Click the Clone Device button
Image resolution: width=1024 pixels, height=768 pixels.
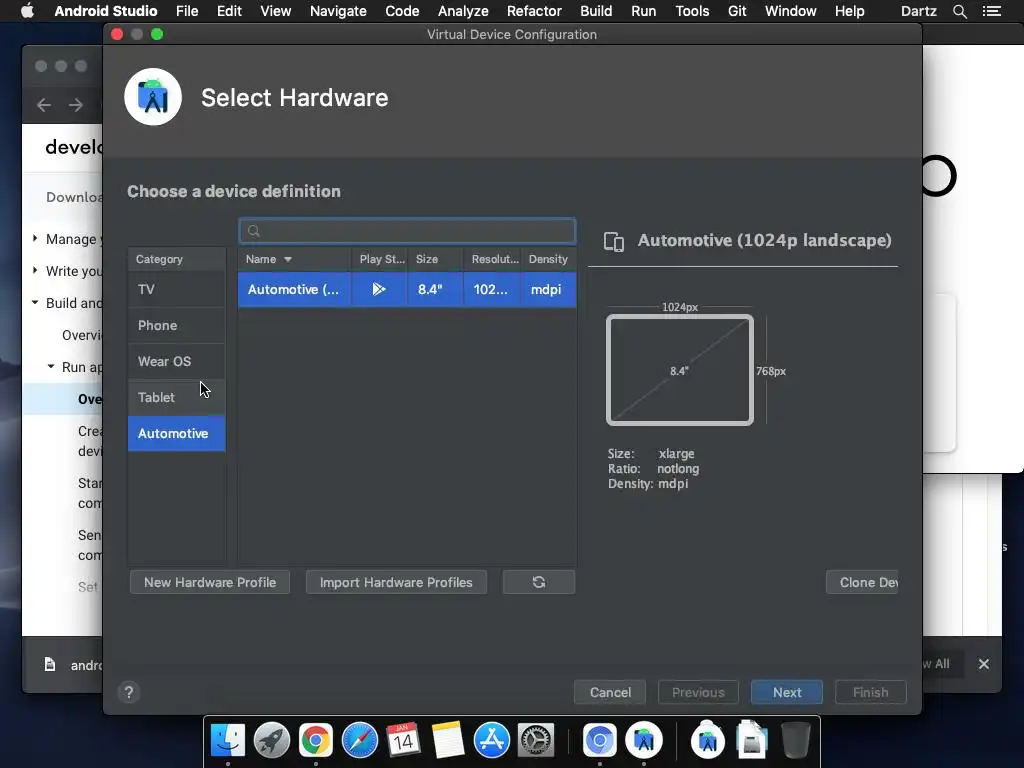point(862,583)
